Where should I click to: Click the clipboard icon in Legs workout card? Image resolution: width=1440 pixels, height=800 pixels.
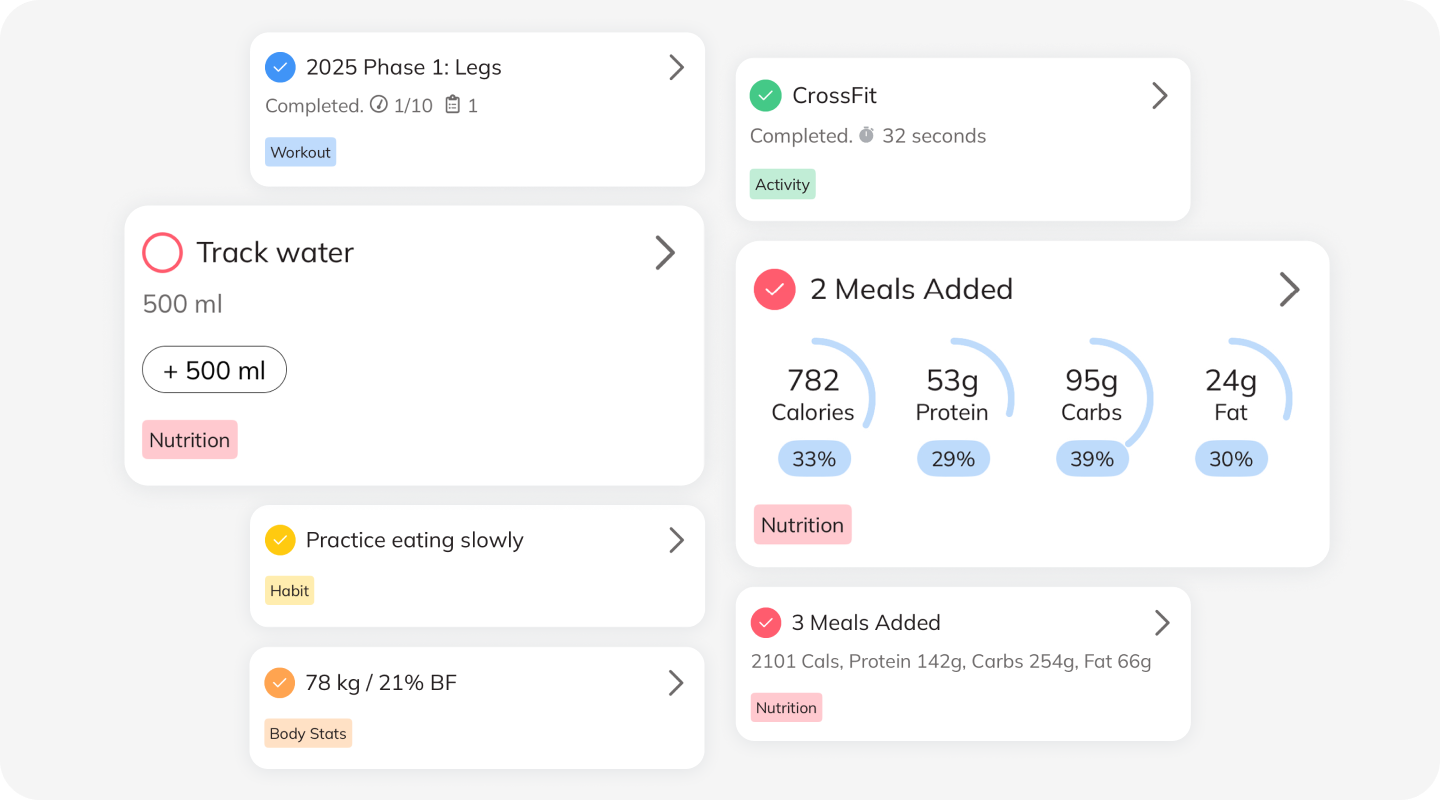(x=453, y=104)
